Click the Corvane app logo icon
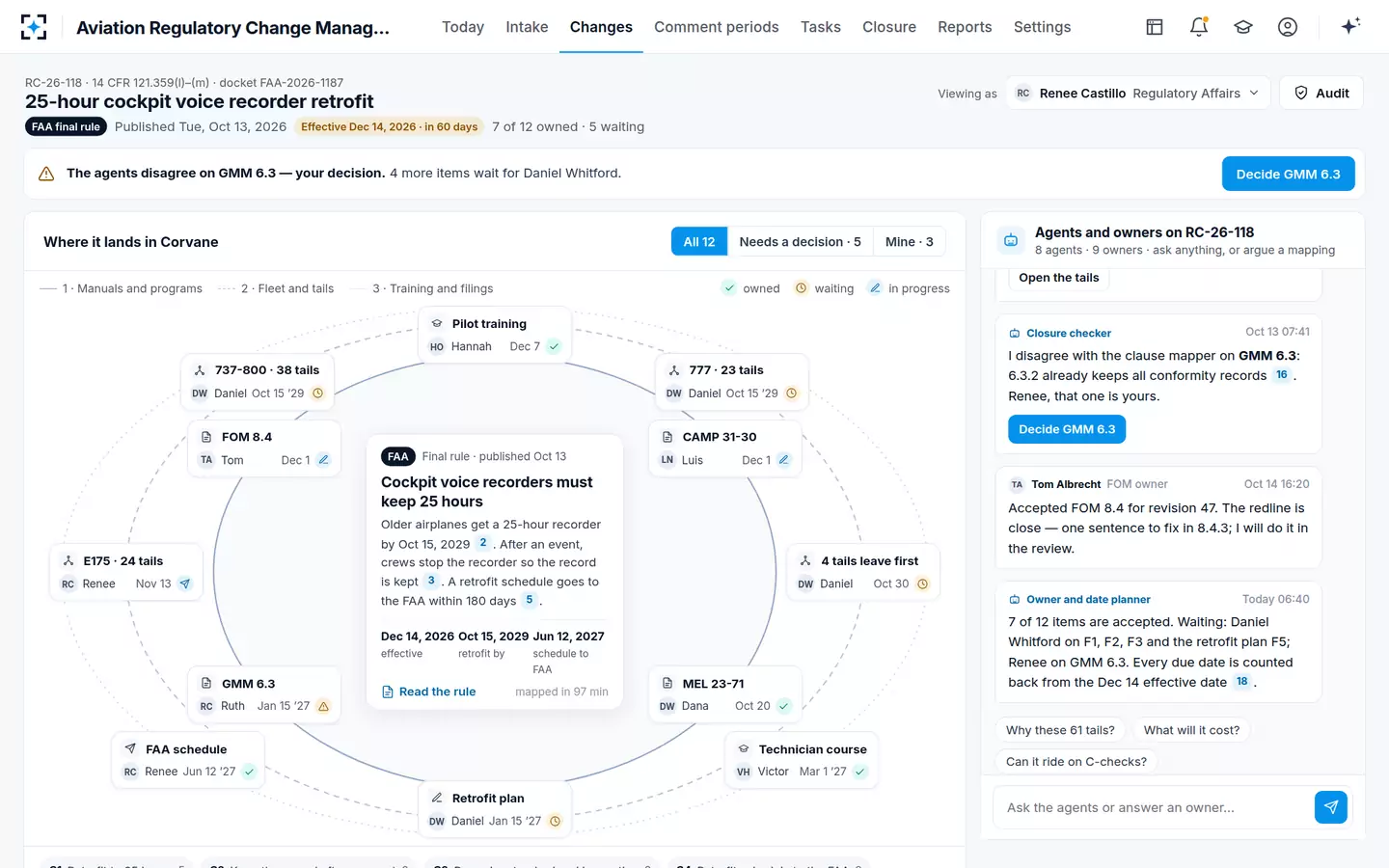This screenshot has height=868, width=1389. (x=34, y=27)
